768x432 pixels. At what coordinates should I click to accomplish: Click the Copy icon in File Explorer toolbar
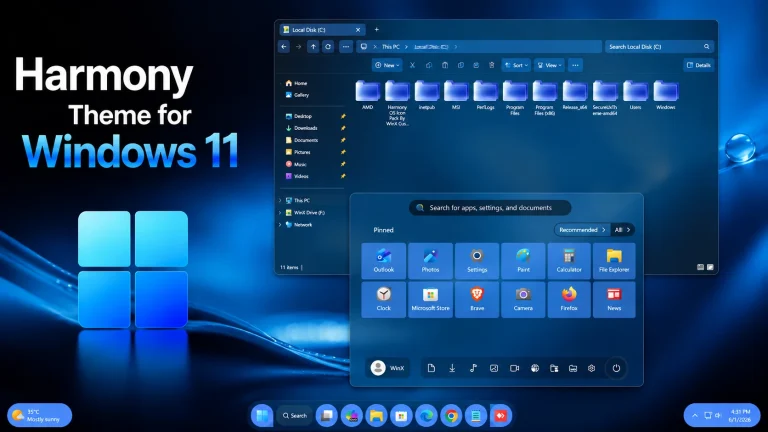429,65
